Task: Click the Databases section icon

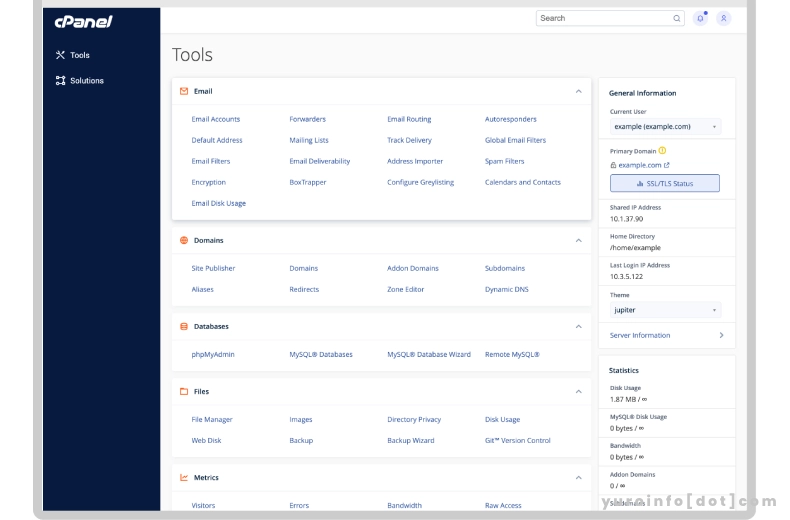Action: 184,327
